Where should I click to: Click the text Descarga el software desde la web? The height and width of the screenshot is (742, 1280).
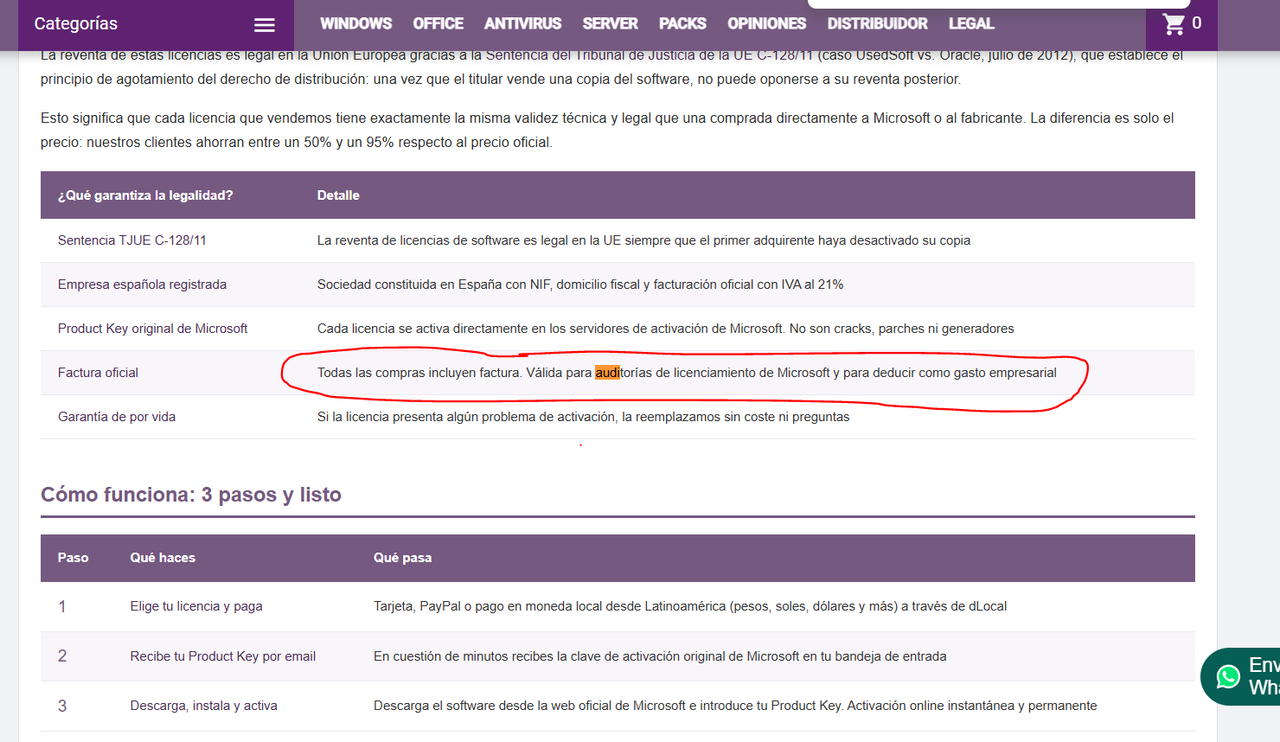click(x=735, y=705)
